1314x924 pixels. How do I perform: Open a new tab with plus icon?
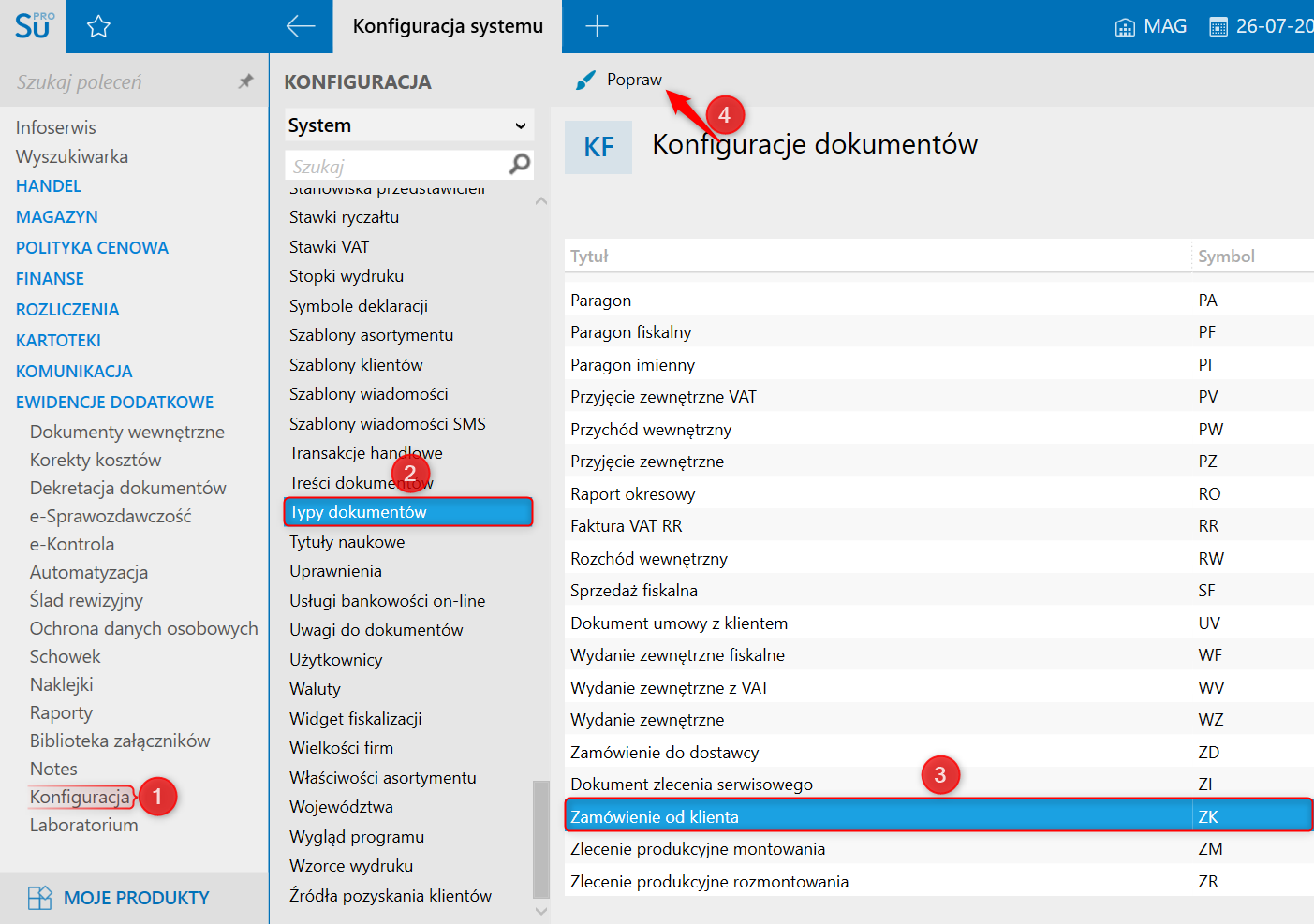pyautogui.click(x=597, y=26)
